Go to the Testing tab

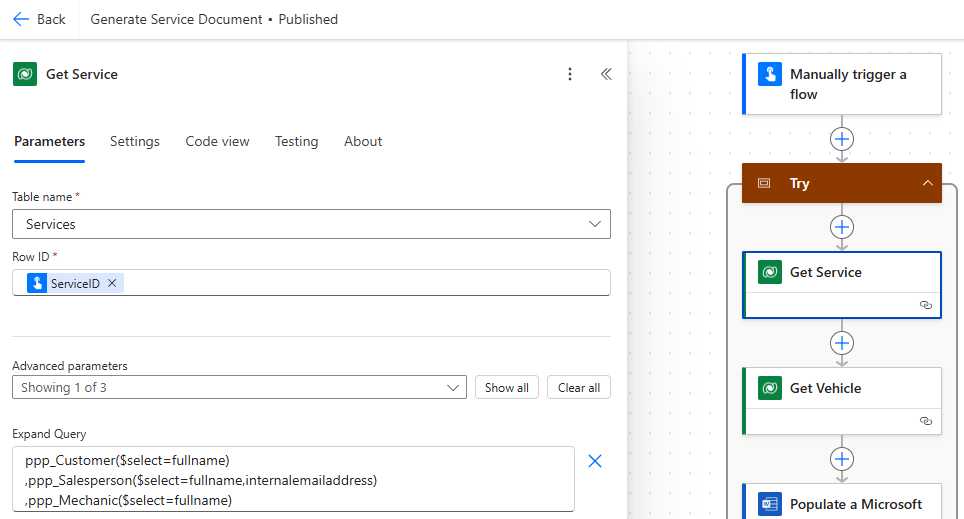[296, 141]
